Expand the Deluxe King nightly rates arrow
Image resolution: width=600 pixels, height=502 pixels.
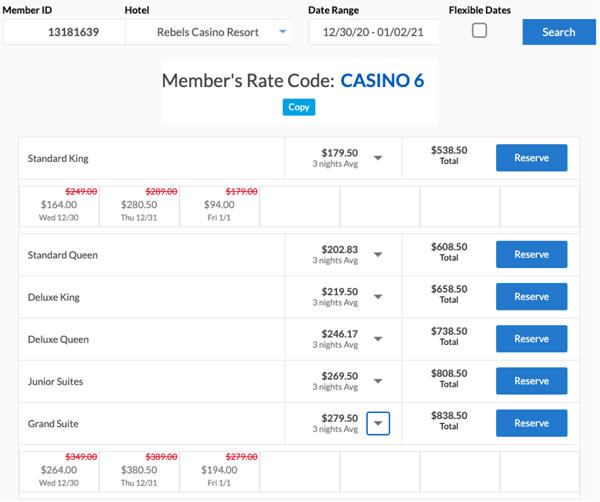(x=378, y=297)
